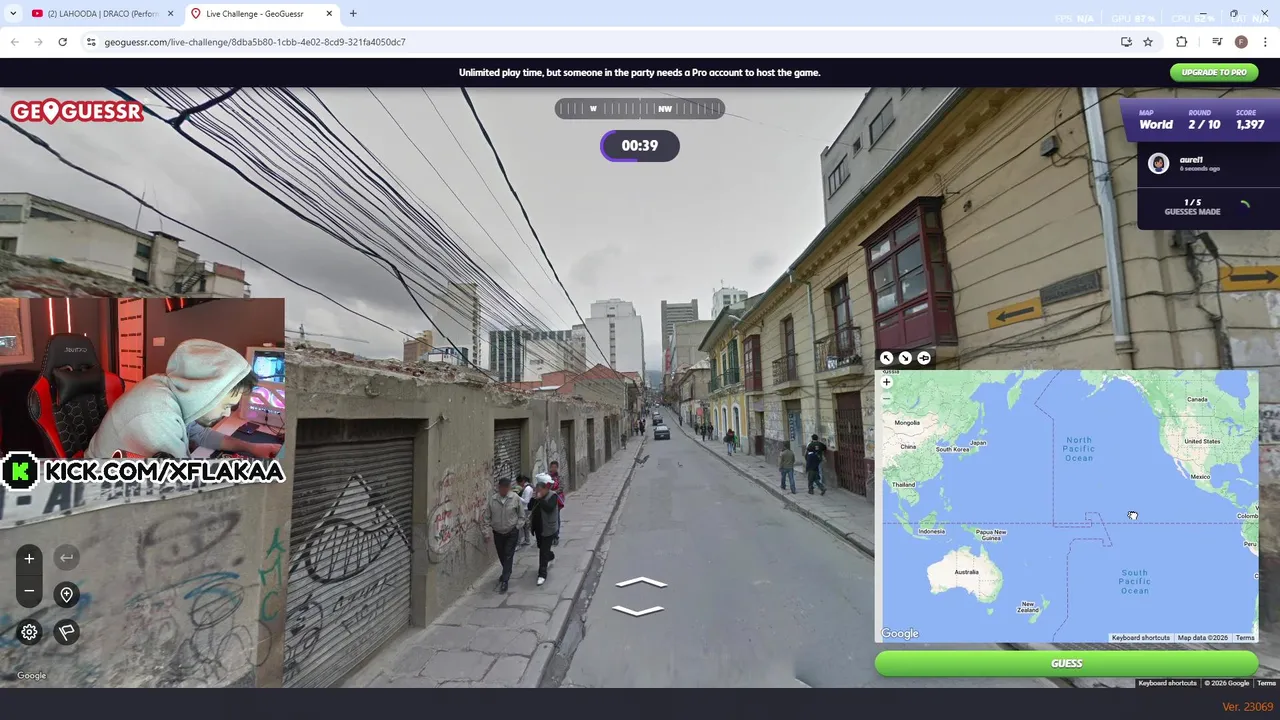Viewport: 1280px width, 720px height.
Task: Click the compass heading bar
Action: click(640, 109)
